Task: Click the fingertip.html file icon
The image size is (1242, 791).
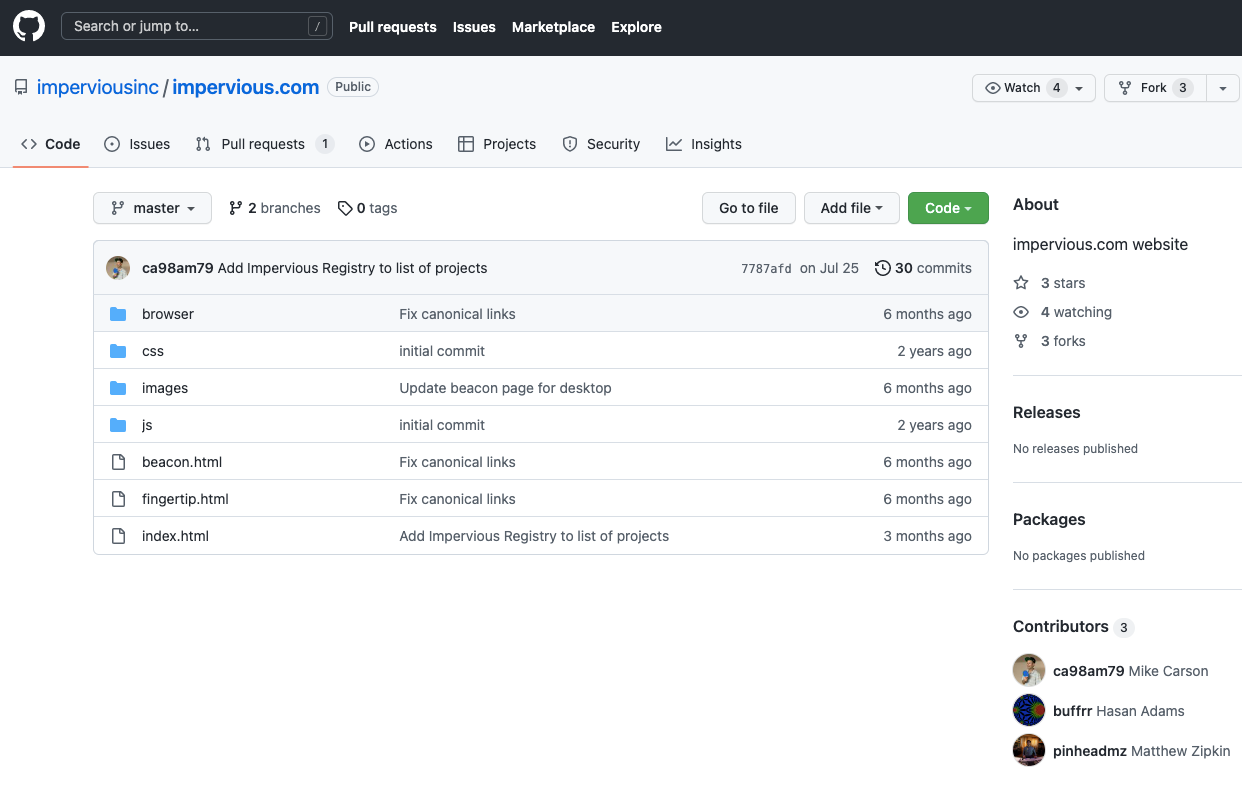Action: (x=118, y=499)
